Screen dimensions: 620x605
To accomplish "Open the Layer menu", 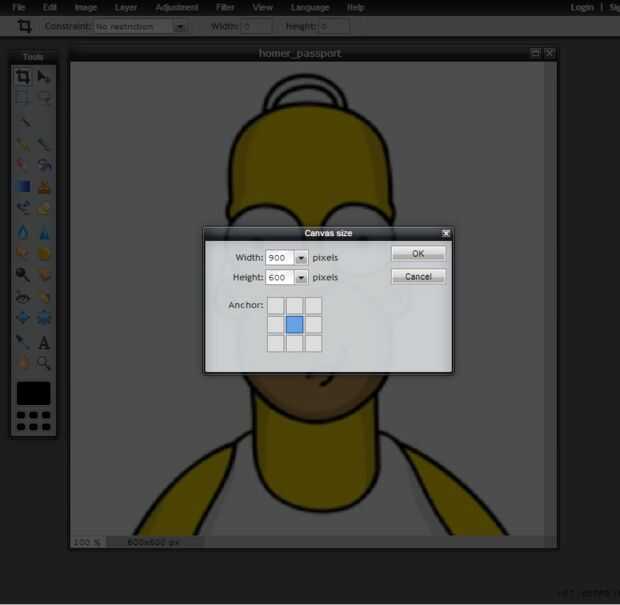I will click(x=126, y=7).
